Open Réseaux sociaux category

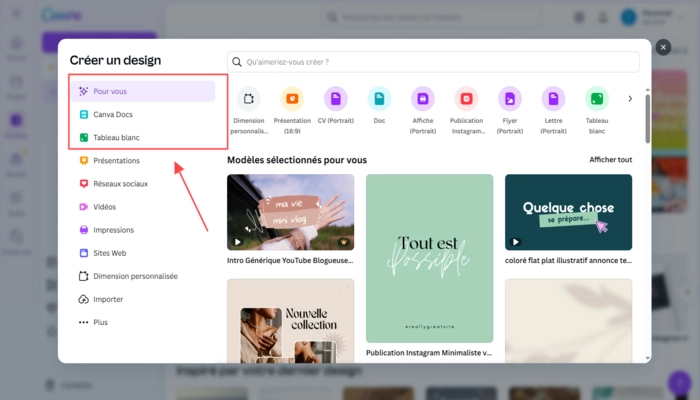pos(143,183)
